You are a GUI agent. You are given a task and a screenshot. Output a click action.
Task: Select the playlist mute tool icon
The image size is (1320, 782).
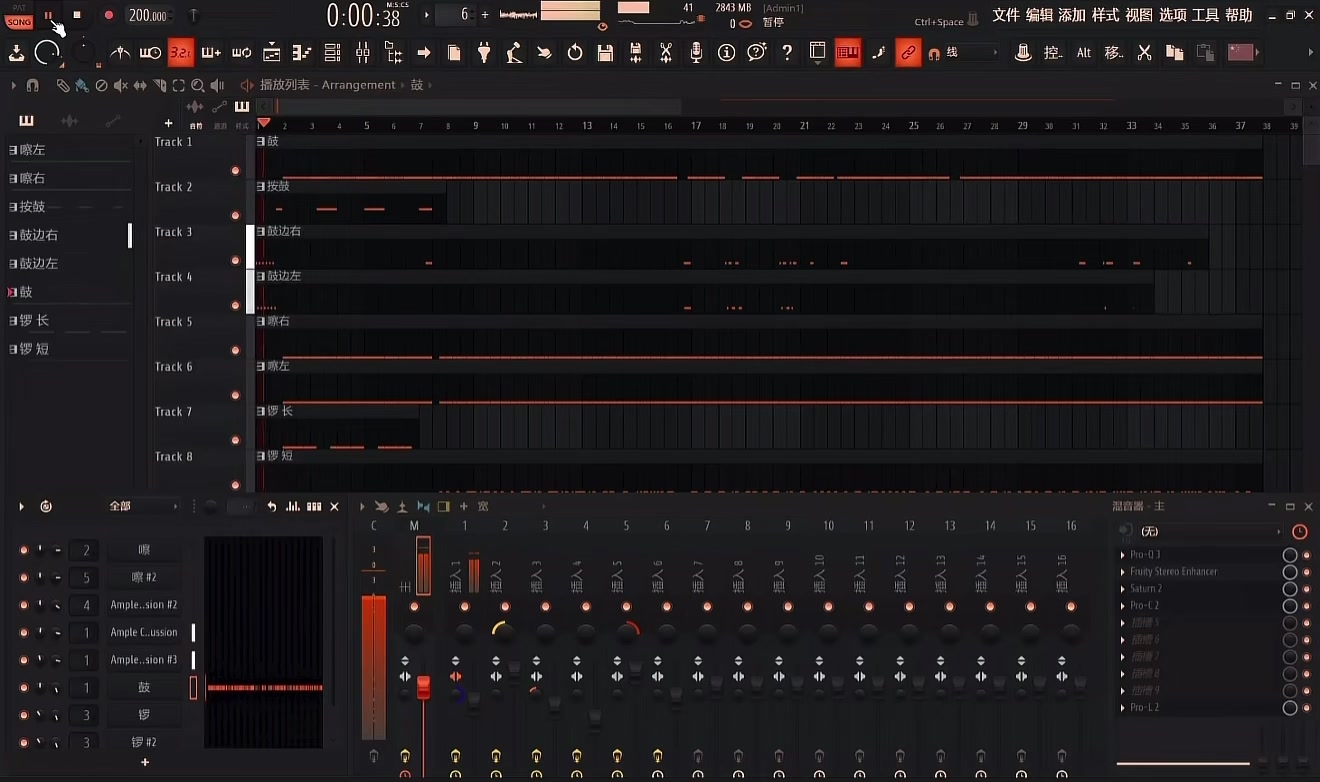121,86
